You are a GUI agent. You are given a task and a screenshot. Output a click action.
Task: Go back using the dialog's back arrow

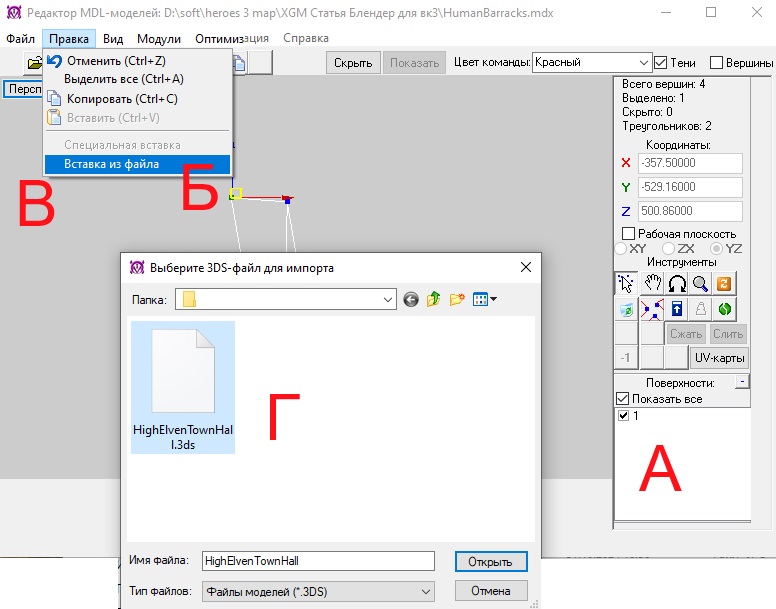pos(411,299)
